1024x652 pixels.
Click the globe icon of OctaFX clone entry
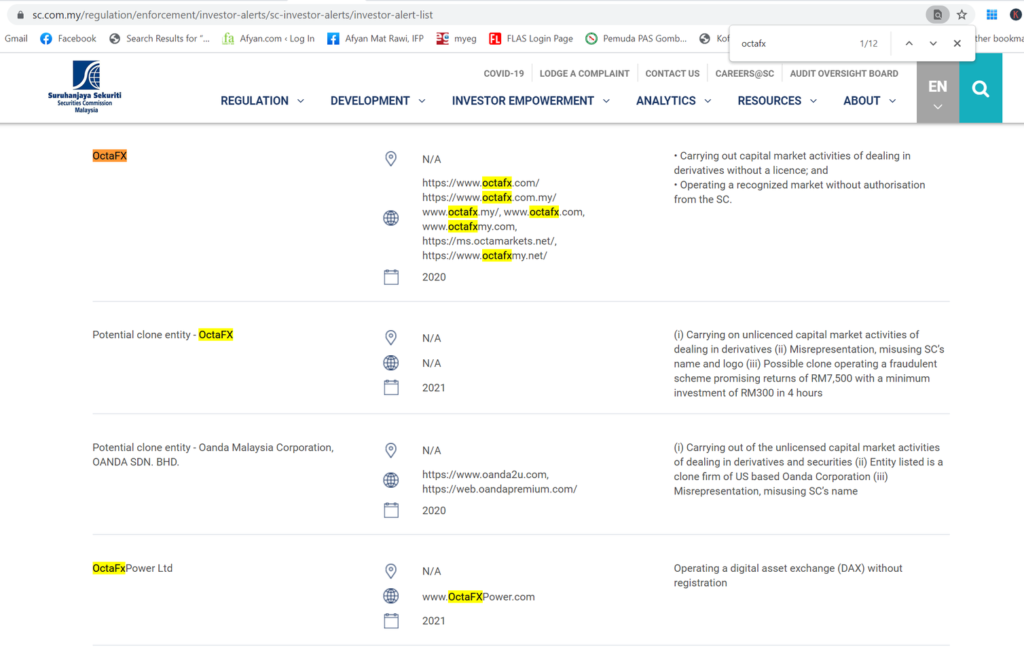click(x=391, y=363)
